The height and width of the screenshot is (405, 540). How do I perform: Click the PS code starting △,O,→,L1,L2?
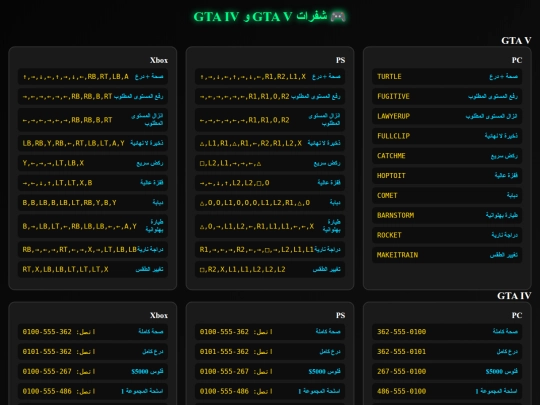click(257, 226)
